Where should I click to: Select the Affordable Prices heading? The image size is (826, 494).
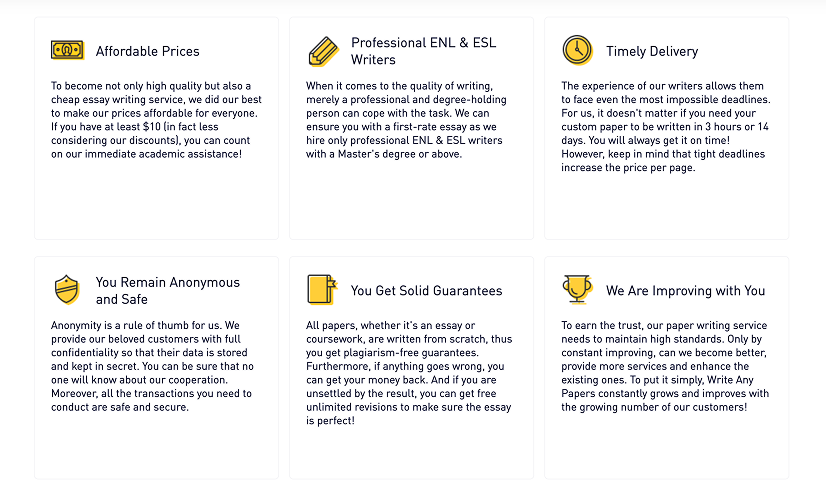pos(147,51)
